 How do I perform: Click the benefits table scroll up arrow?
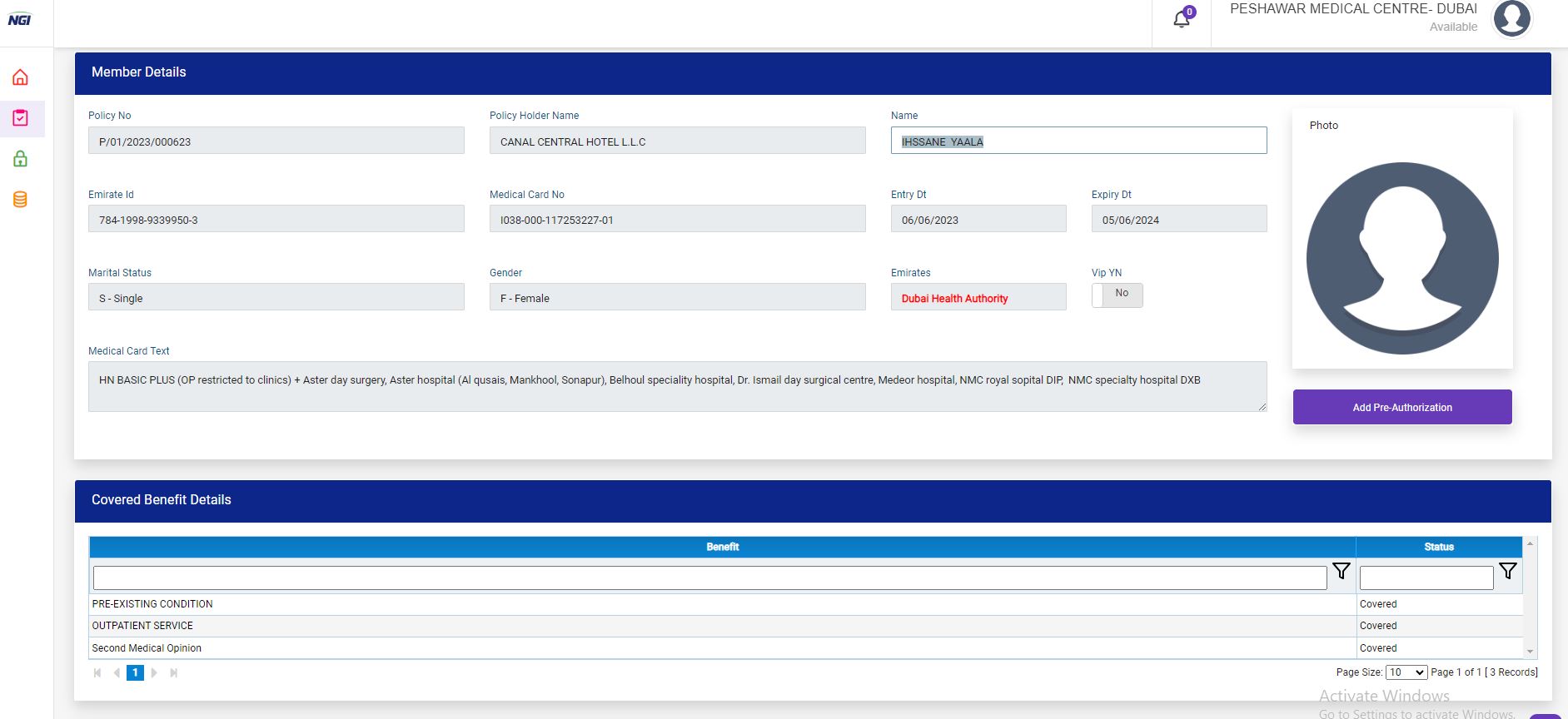[1531, 543]
